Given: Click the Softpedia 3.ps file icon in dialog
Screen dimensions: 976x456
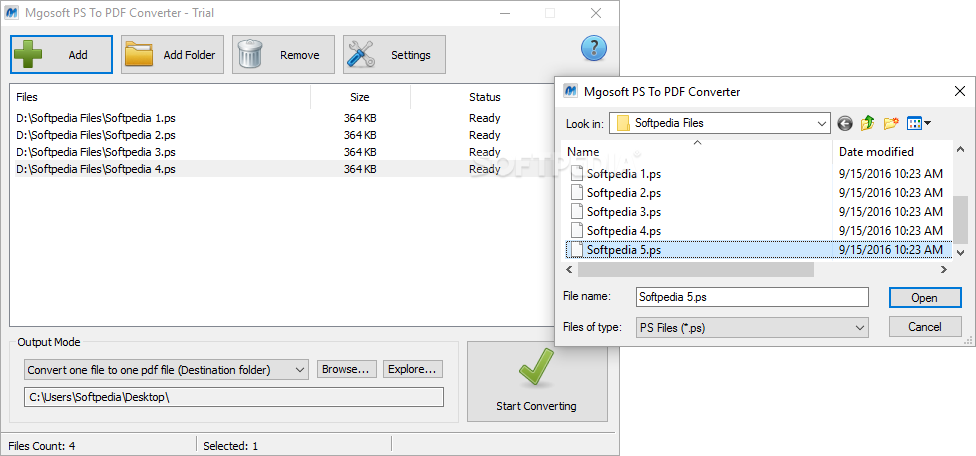Looking at the screenshot, I should (577, 212).
